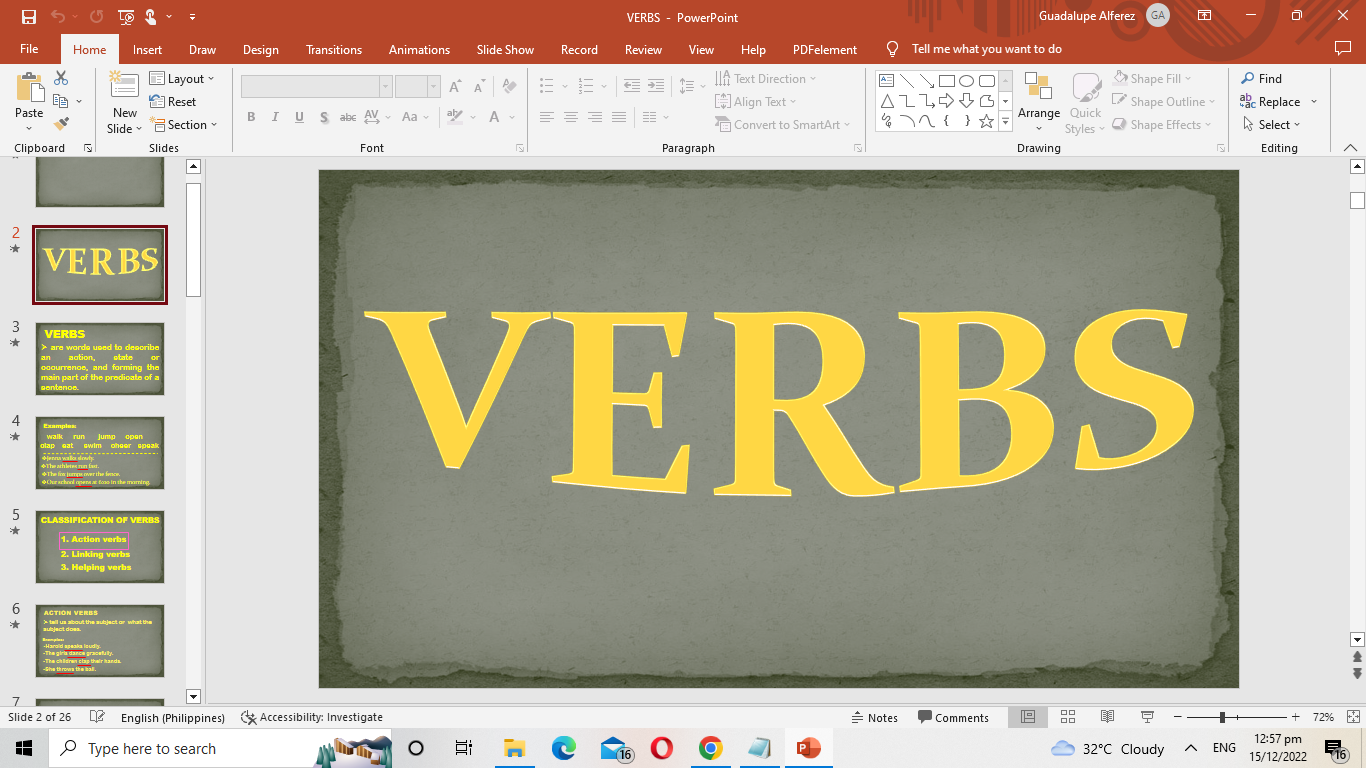The height and width of the screenshot is (768, 1366).
Task: Toggle the Notes pane
Action: coord(874,717)
